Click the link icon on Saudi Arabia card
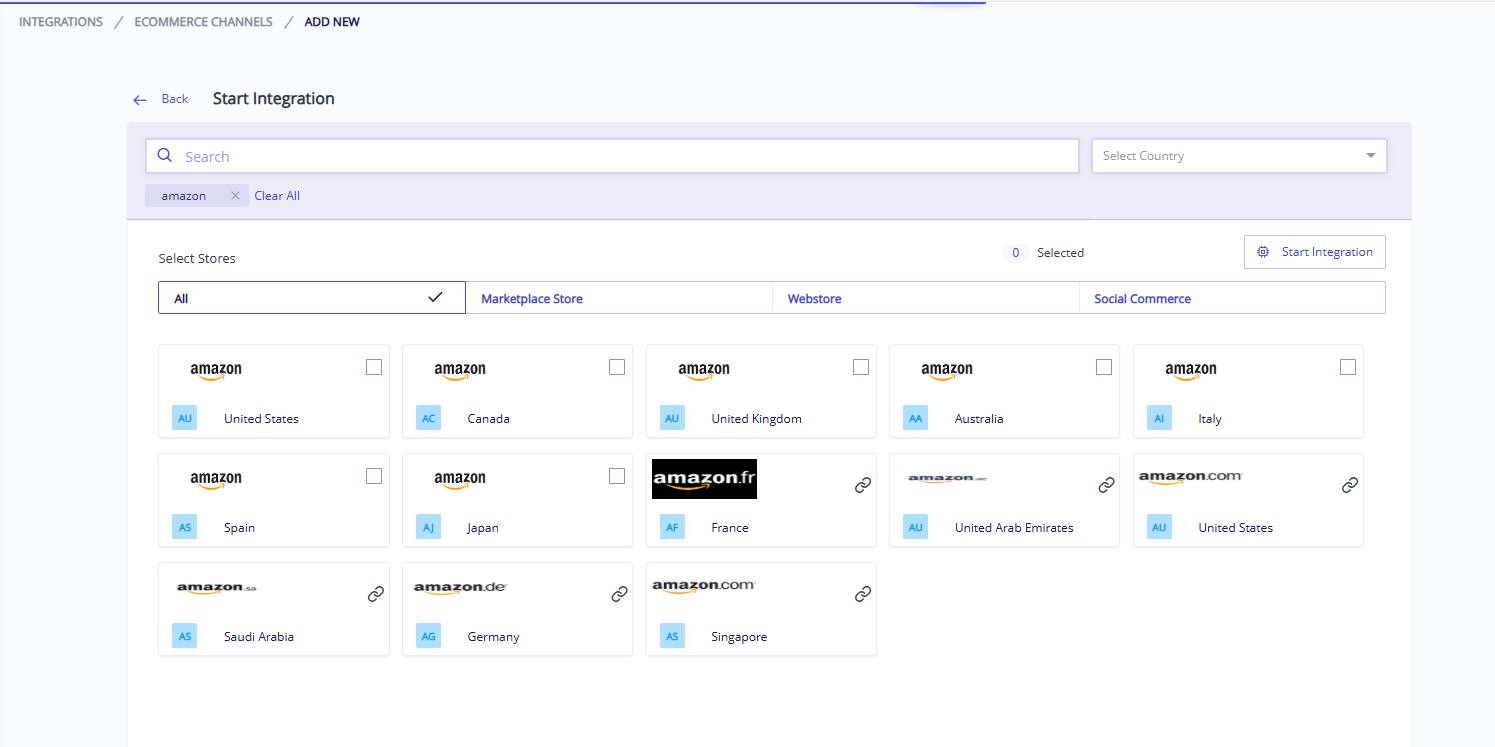1495x747 pixels. click(376, 594)
